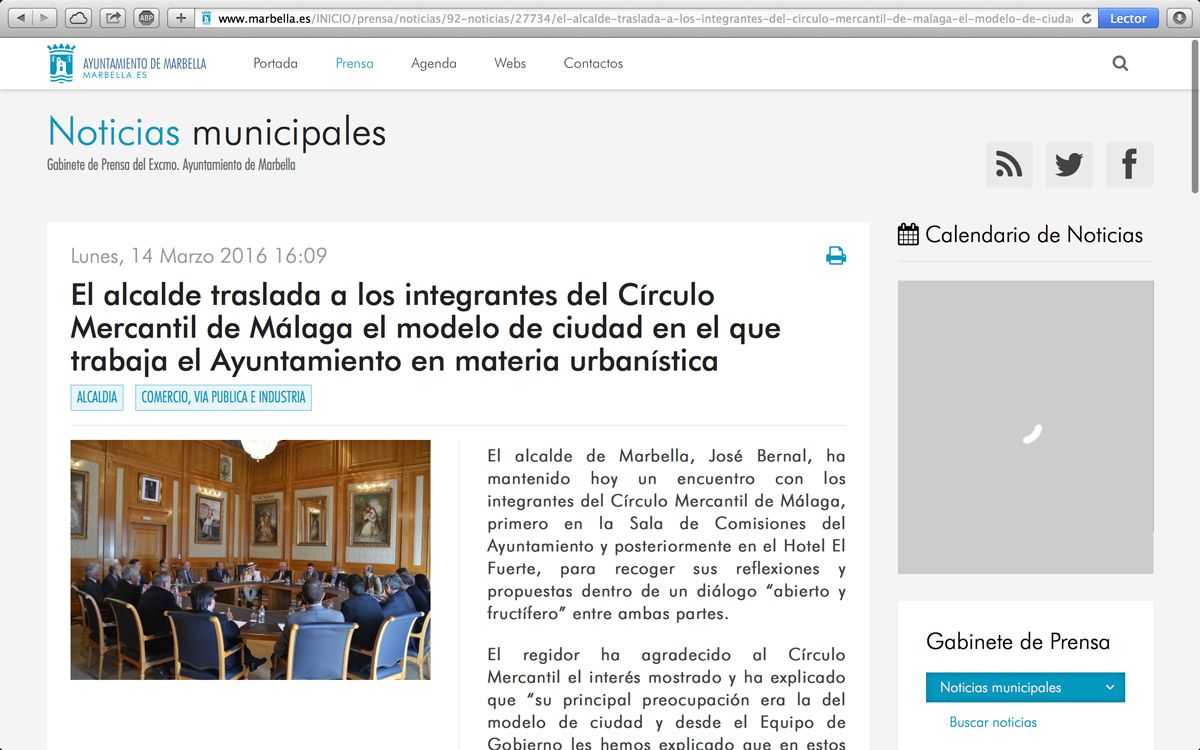Click the Buscar noticias link

993,722
